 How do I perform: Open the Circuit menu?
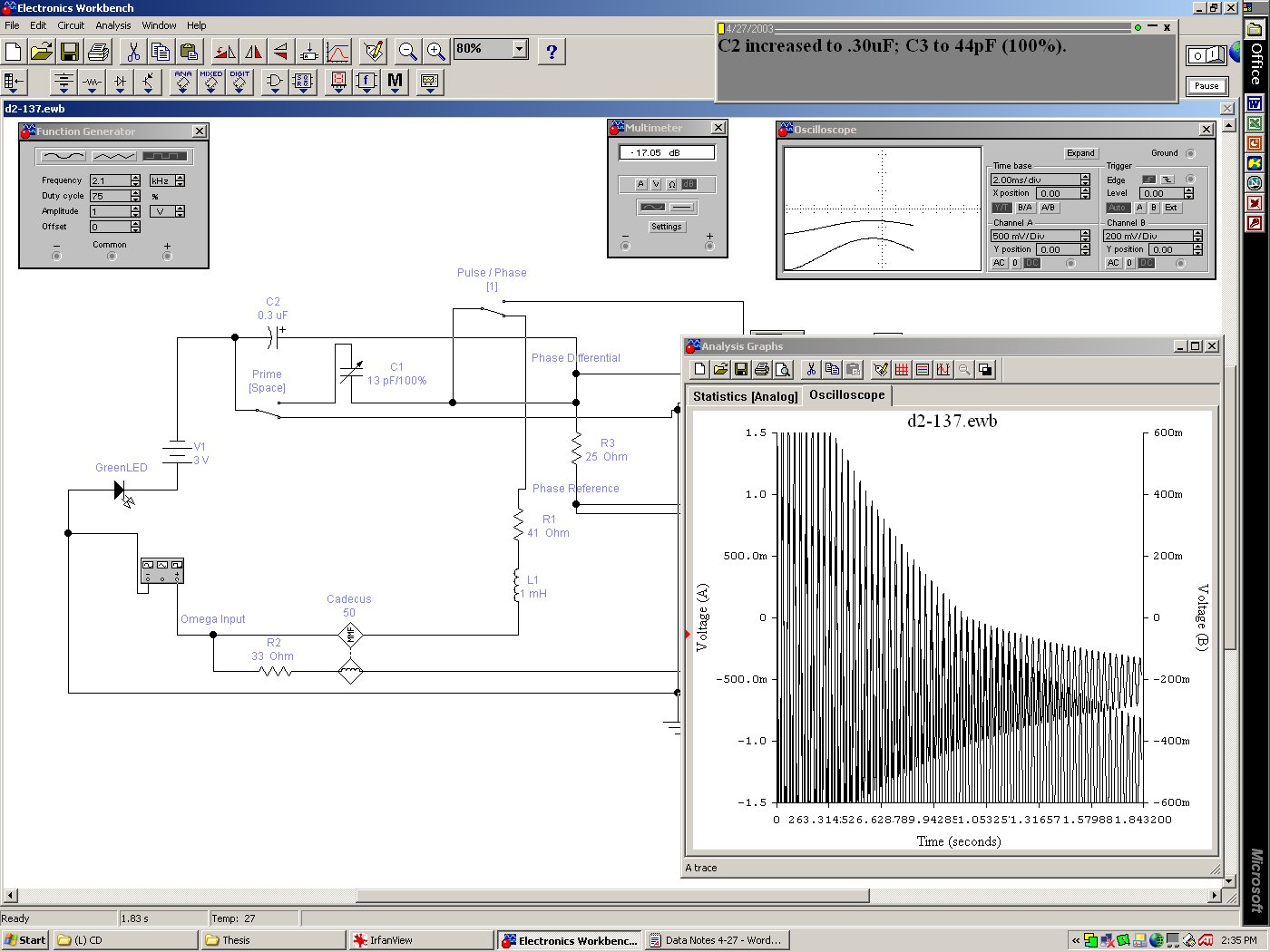(71, 25)
